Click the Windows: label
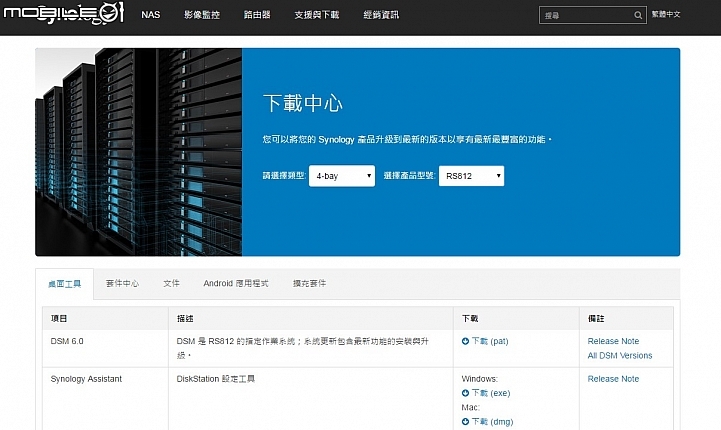This screenshot has height=430, width=721. pos(480,379)
